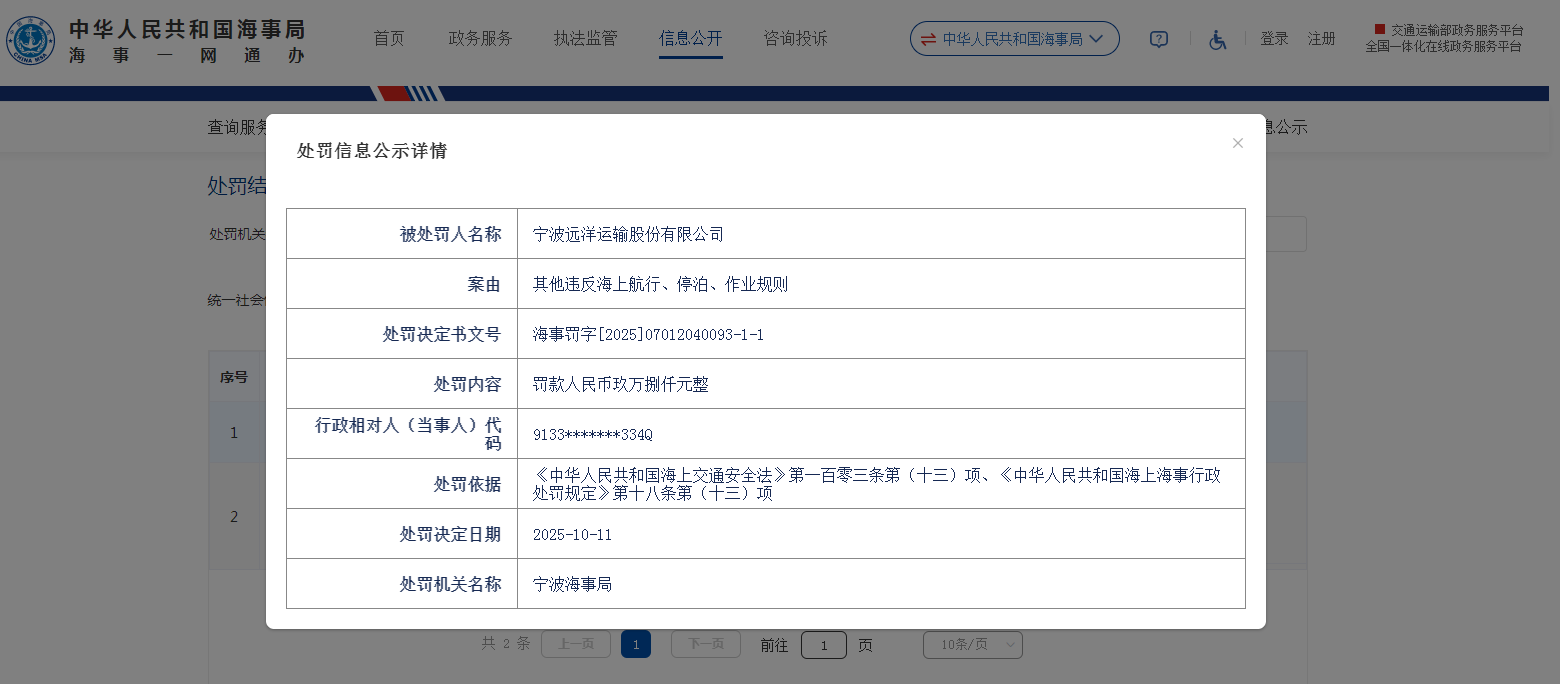Click the code 9133*******334Q
Image resolution: width=1560 pixels, height=684 pixels.
(x=592, y=435)
